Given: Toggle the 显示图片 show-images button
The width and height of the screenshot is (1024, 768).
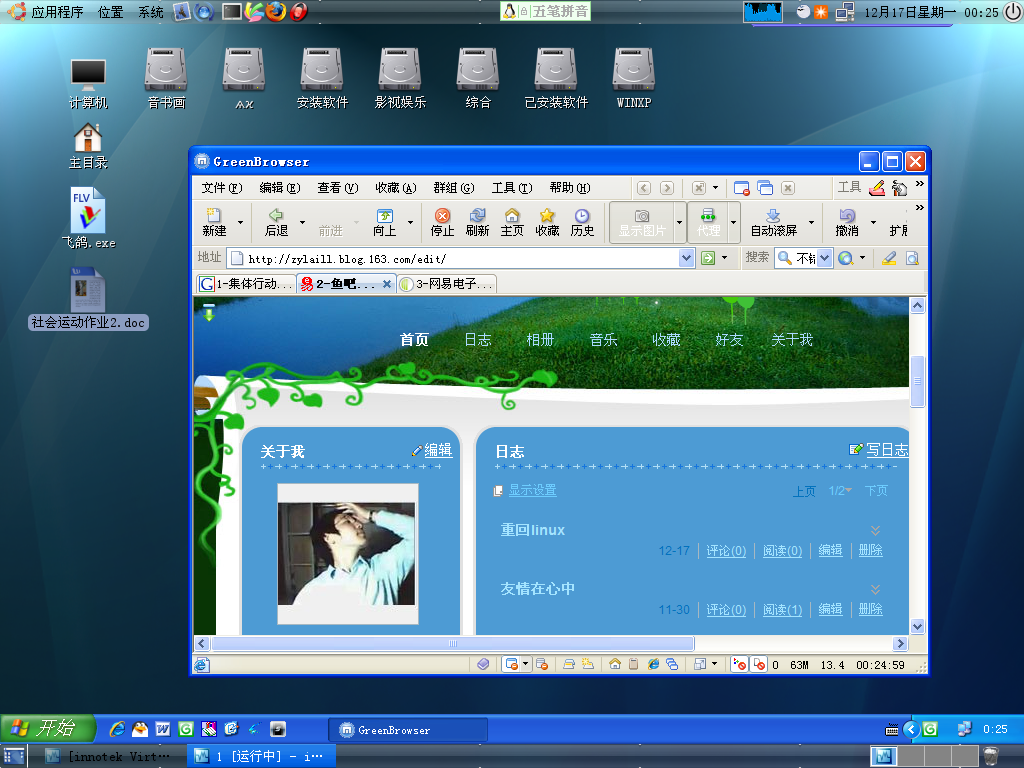Looking at the screenshot, I should pos(642,223).
